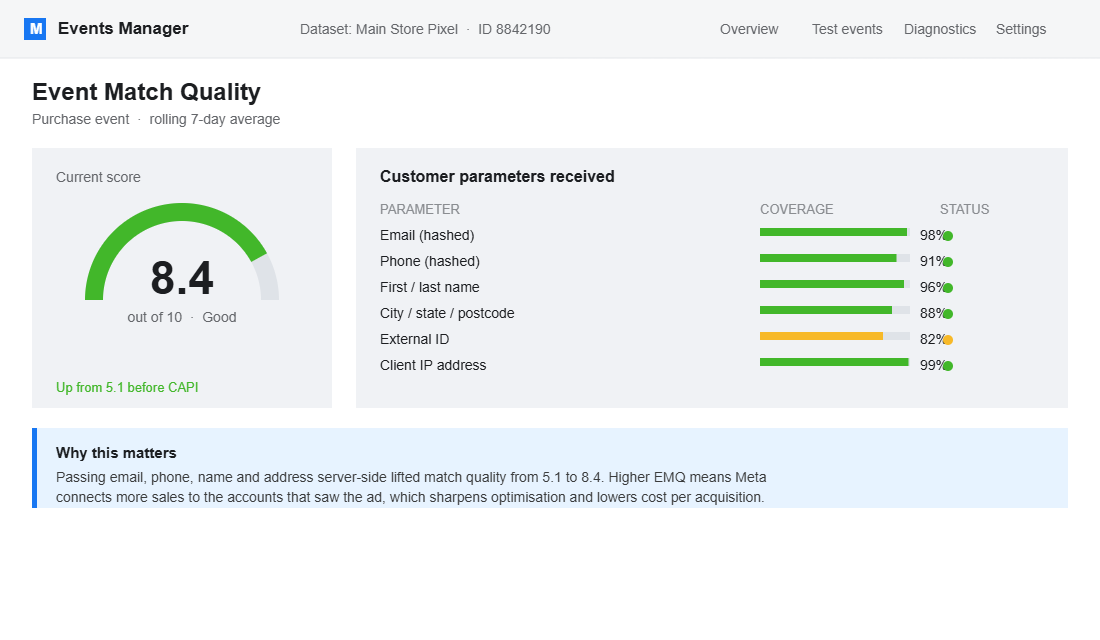Image resolution: width=1100 pixels, height=640 pixels.
Task: Click the Events Manager title
Action: pyautogui.click(x=123, y=29)
